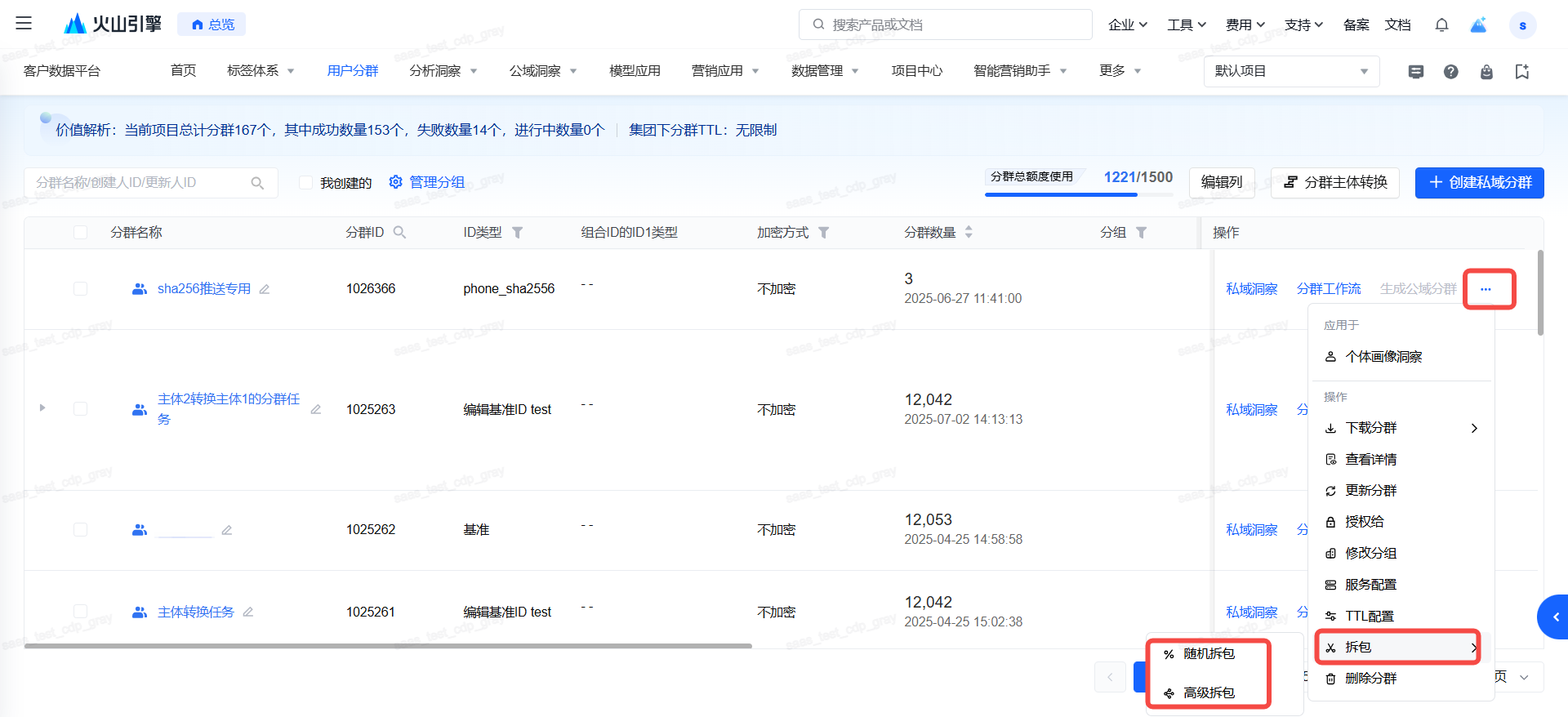1568x717 pixels.
Task: Open the three-dots more actions button
Action: pyautogui.click(x=1486, y=289)
